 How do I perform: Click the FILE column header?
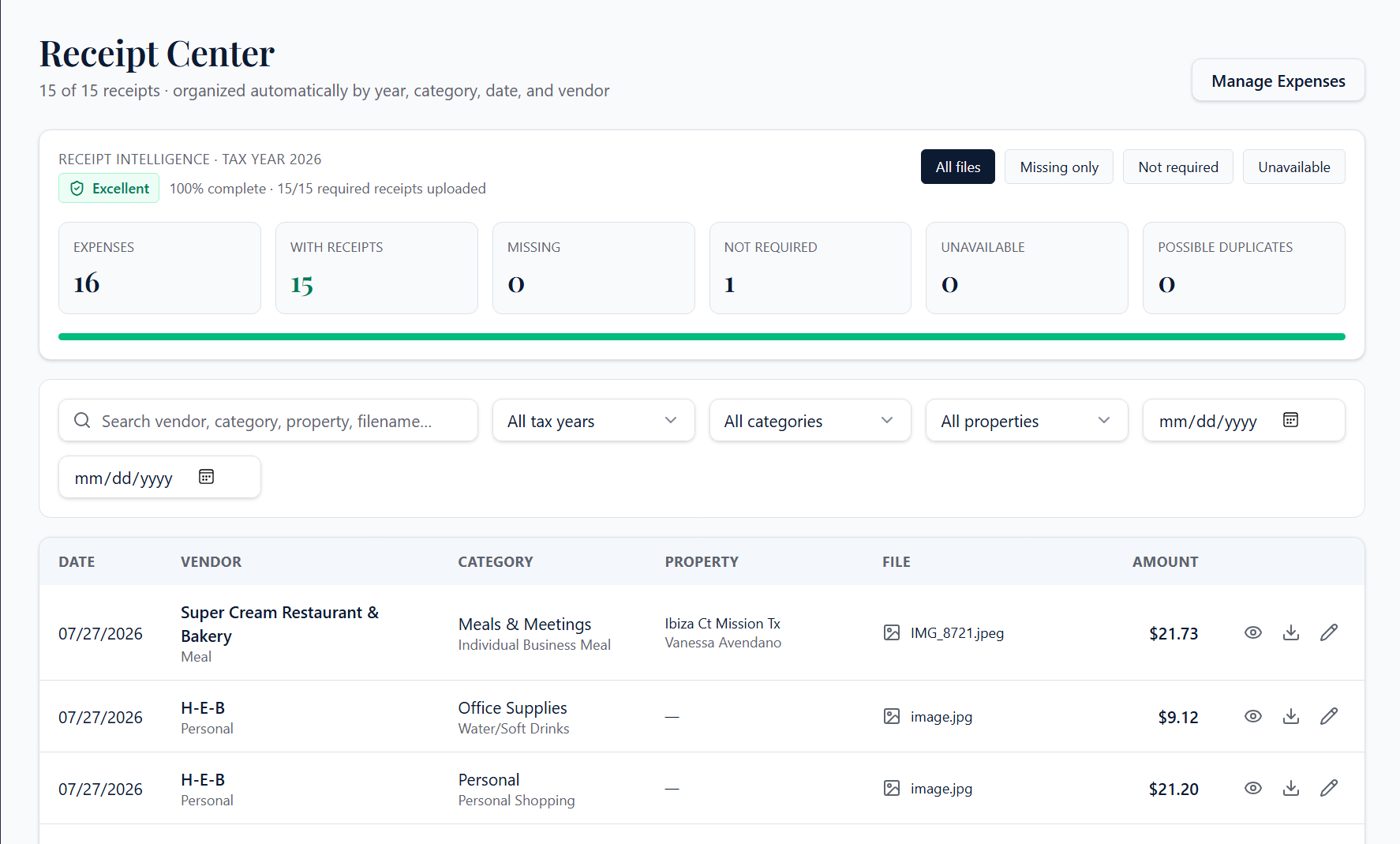pyautogui.click(x=897, y=561)
